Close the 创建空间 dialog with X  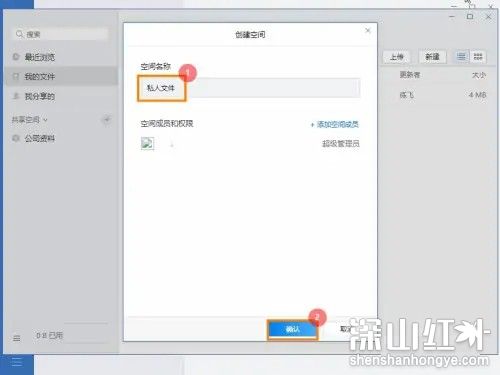(x=368, y=31)
